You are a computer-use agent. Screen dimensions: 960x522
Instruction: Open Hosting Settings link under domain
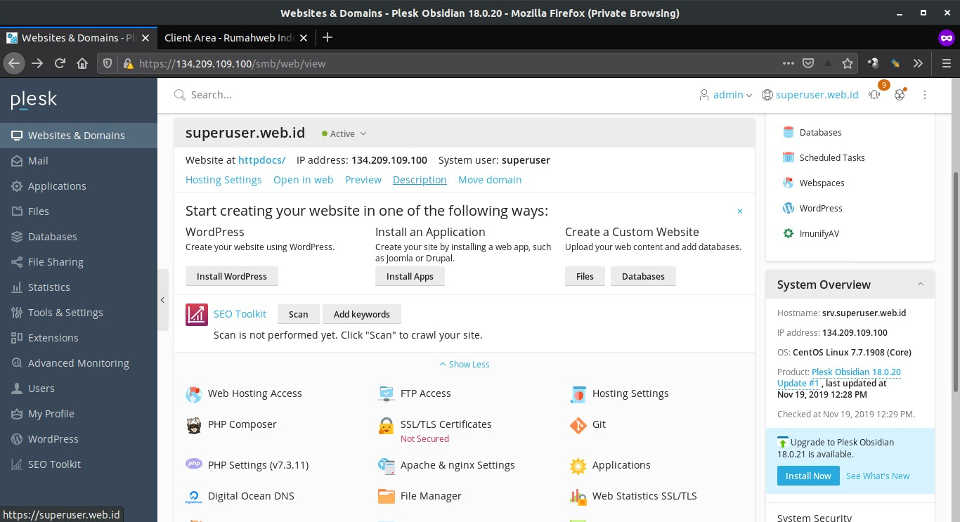(x=223, y=180)
